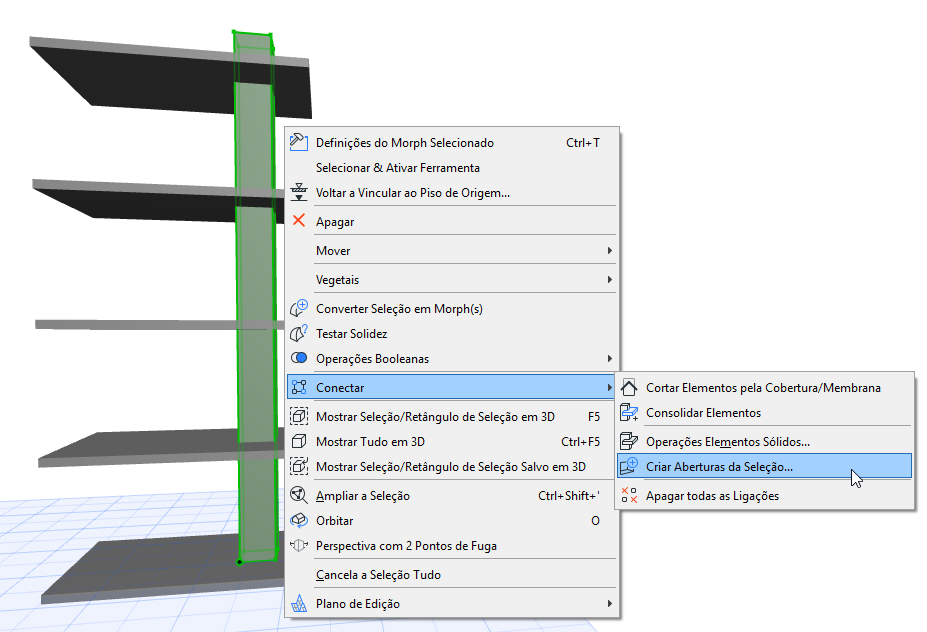The image size is (927, 632).
Task: Click the solid element operations icon
Action: (x=629, y=441)
